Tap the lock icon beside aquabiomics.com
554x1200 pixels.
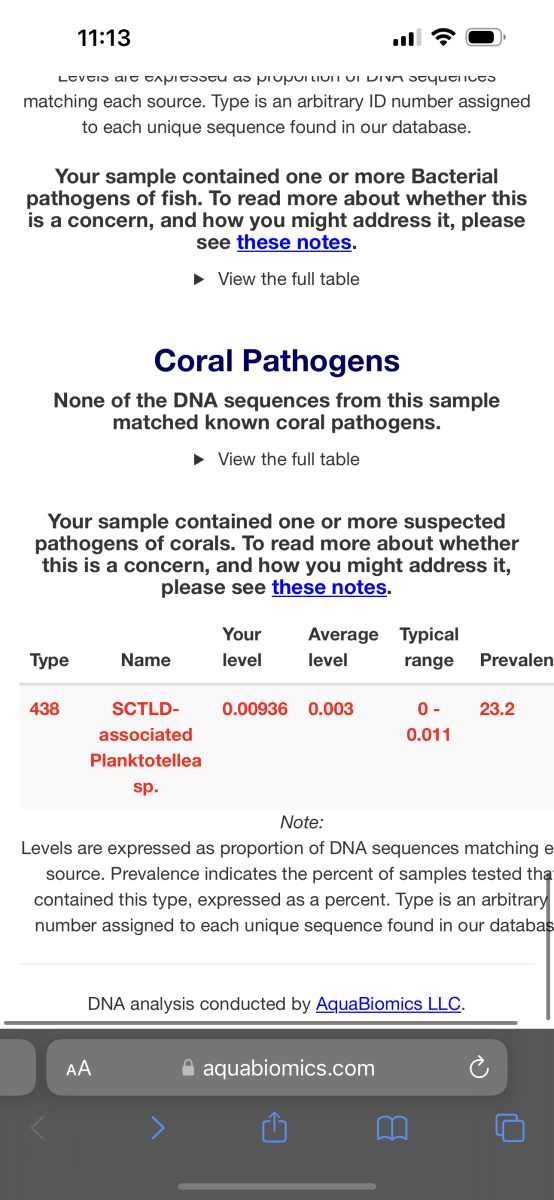(188, 1068)
